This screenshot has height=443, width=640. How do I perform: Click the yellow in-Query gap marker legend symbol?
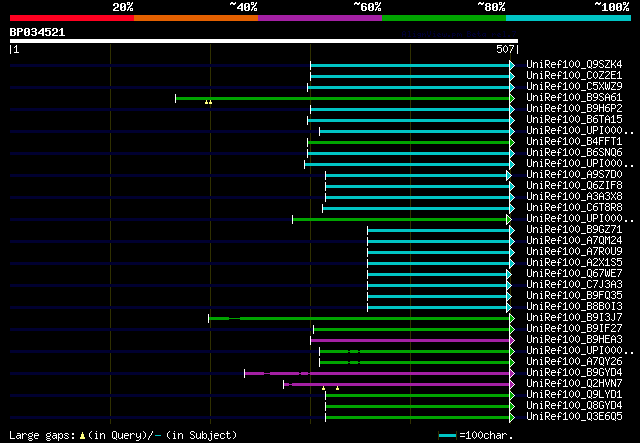(x=82, y=436)
